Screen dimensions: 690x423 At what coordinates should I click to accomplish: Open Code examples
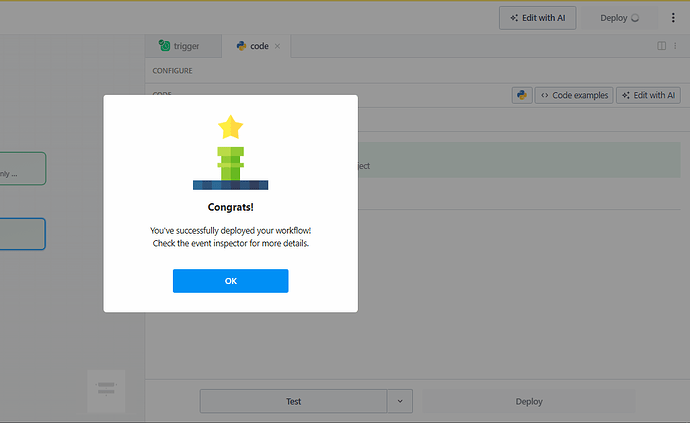[574, 95]
